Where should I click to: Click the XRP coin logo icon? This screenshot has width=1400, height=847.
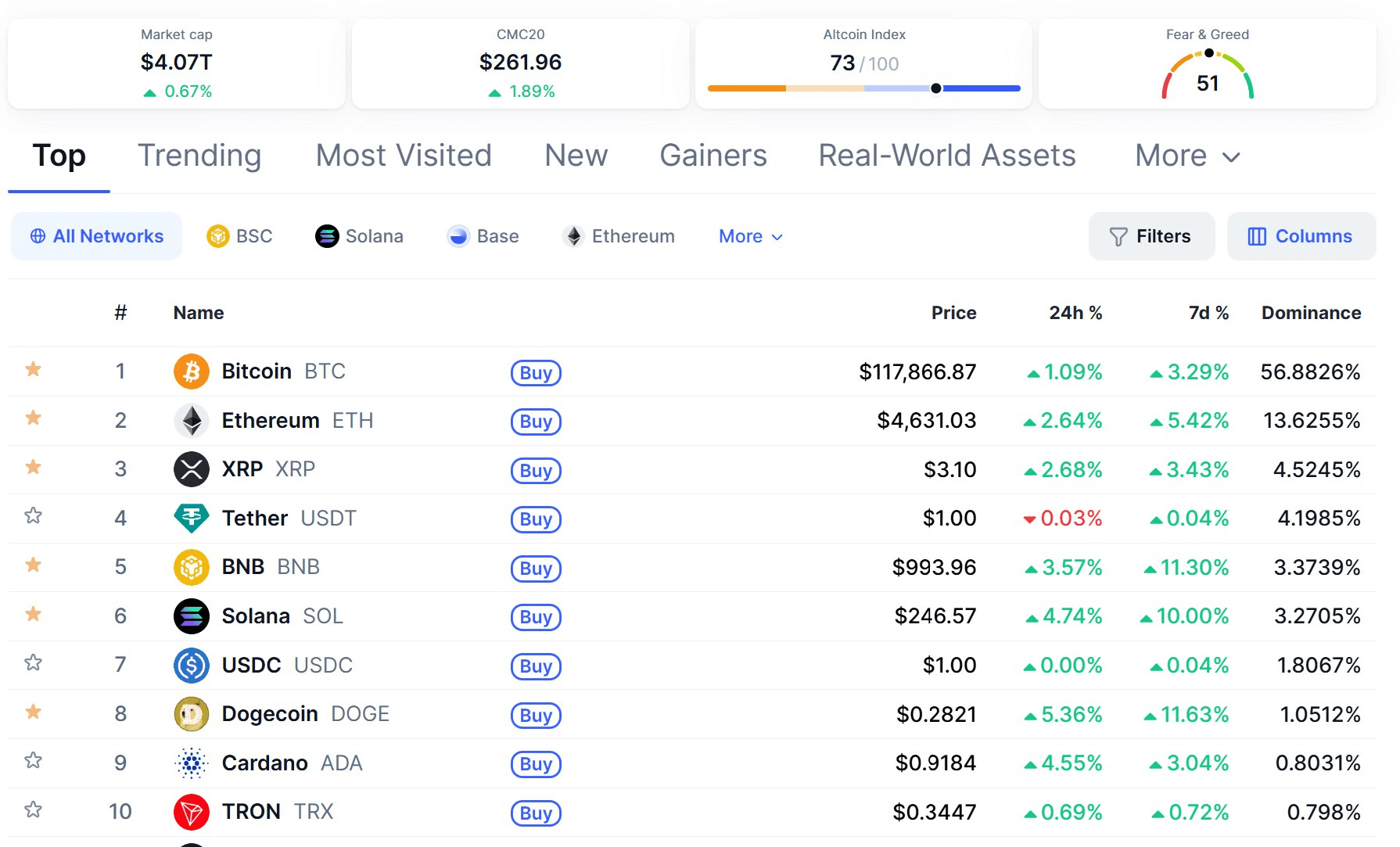point(192,469)
